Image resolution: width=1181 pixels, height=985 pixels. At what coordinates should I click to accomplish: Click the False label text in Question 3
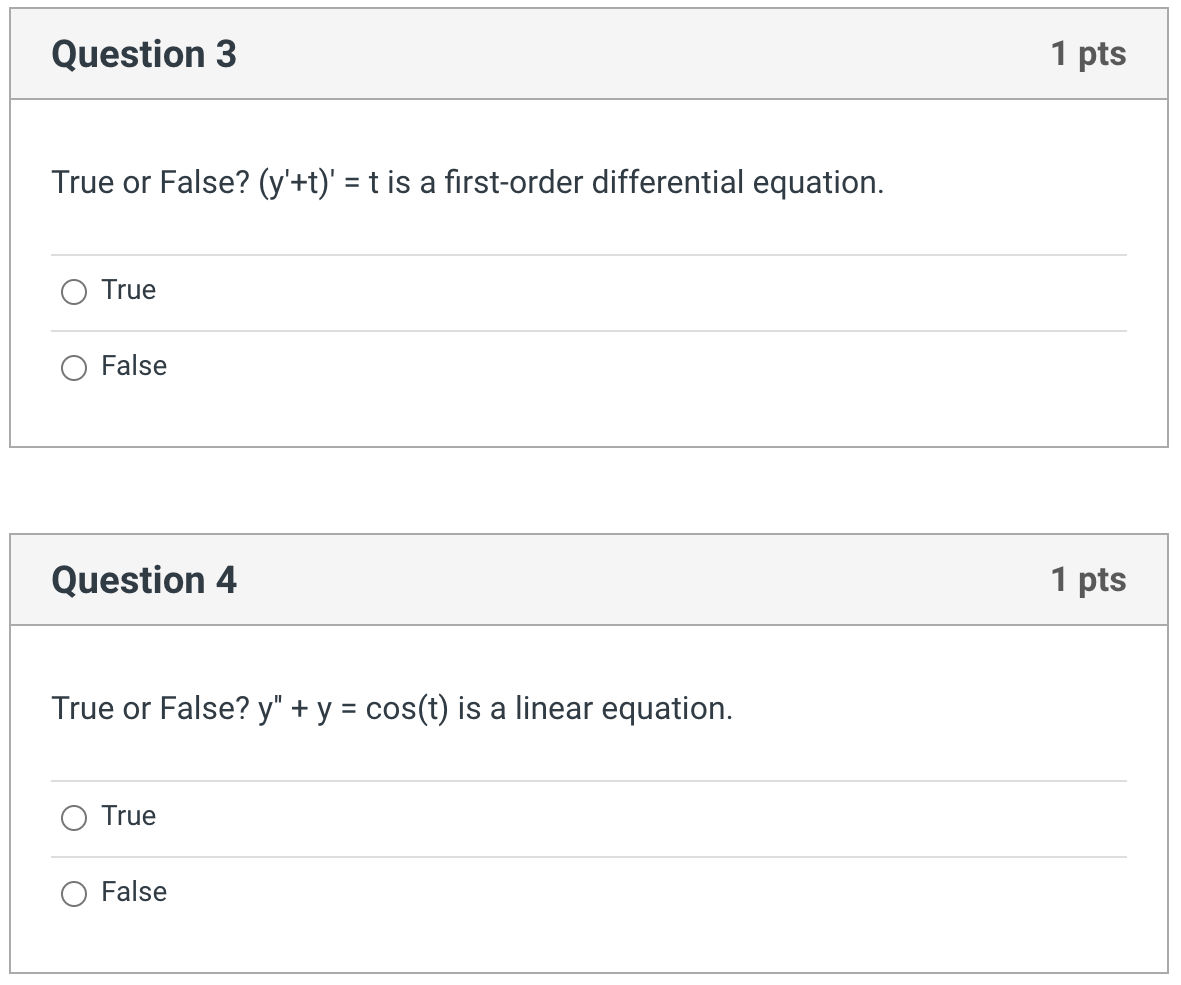[x=133, y=366]
